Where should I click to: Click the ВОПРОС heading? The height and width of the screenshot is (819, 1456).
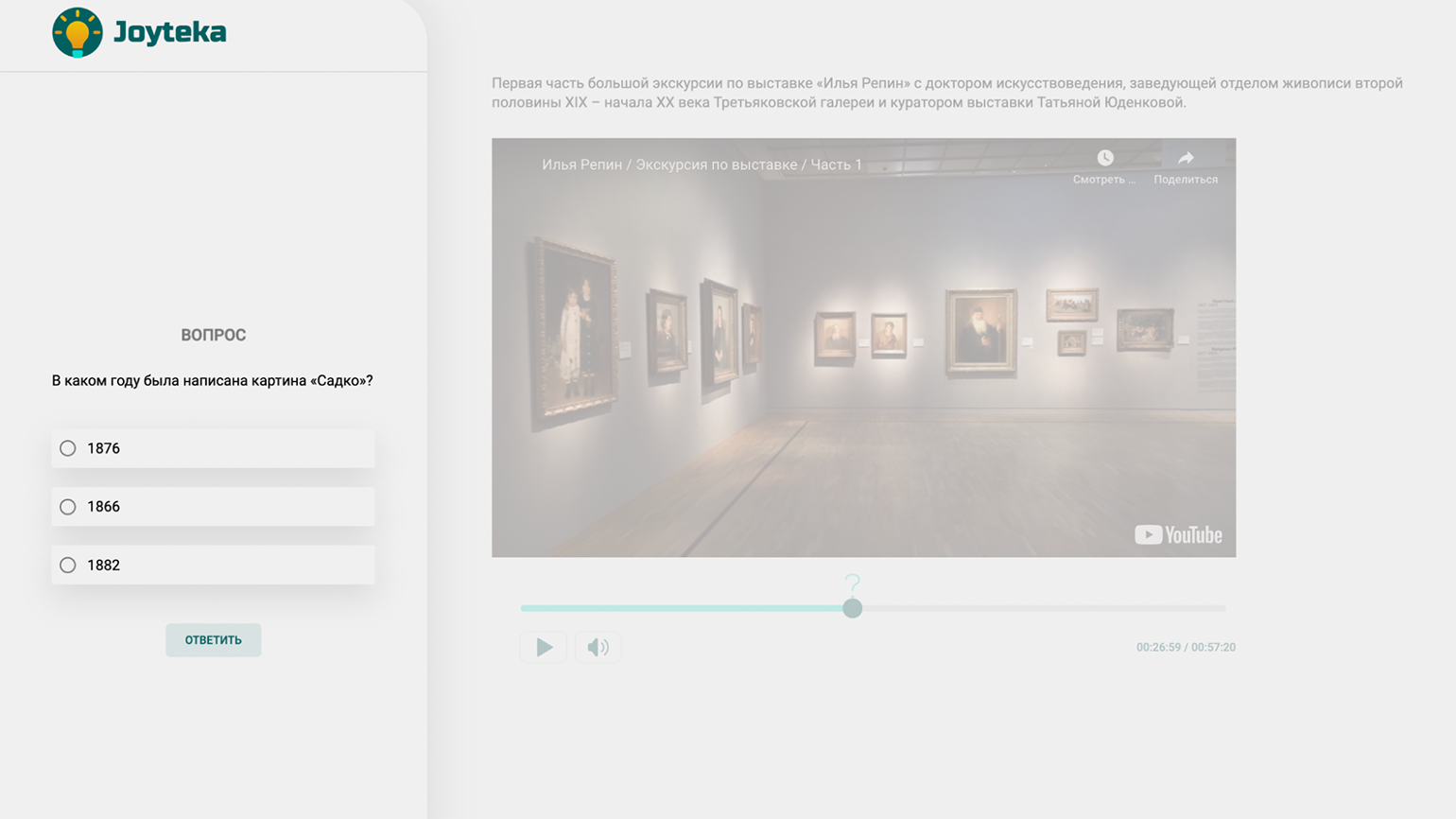[214, 335]
